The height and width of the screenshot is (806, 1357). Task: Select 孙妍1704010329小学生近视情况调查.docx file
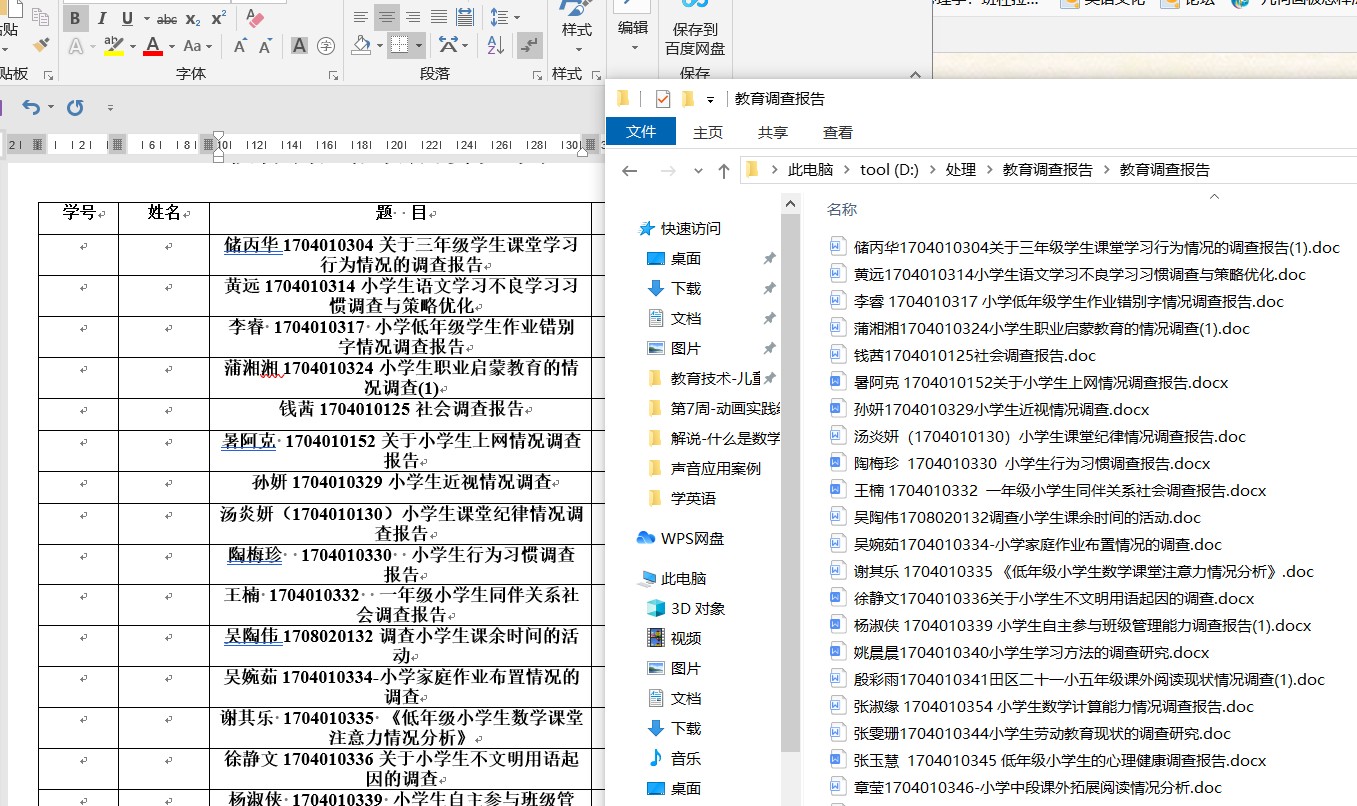[x=1001, y=409]
